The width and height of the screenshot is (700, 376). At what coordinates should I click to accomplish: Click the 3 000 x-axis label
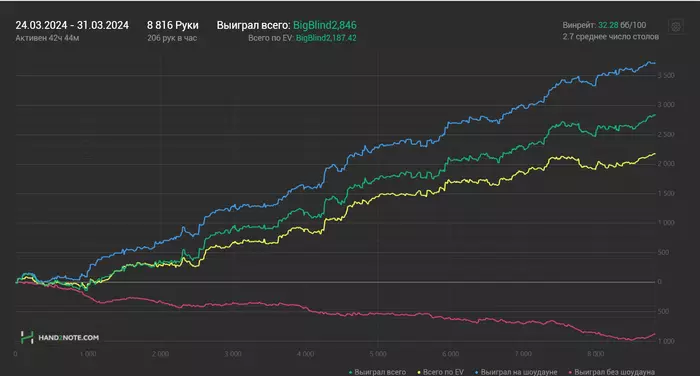(x=233, y=354)
